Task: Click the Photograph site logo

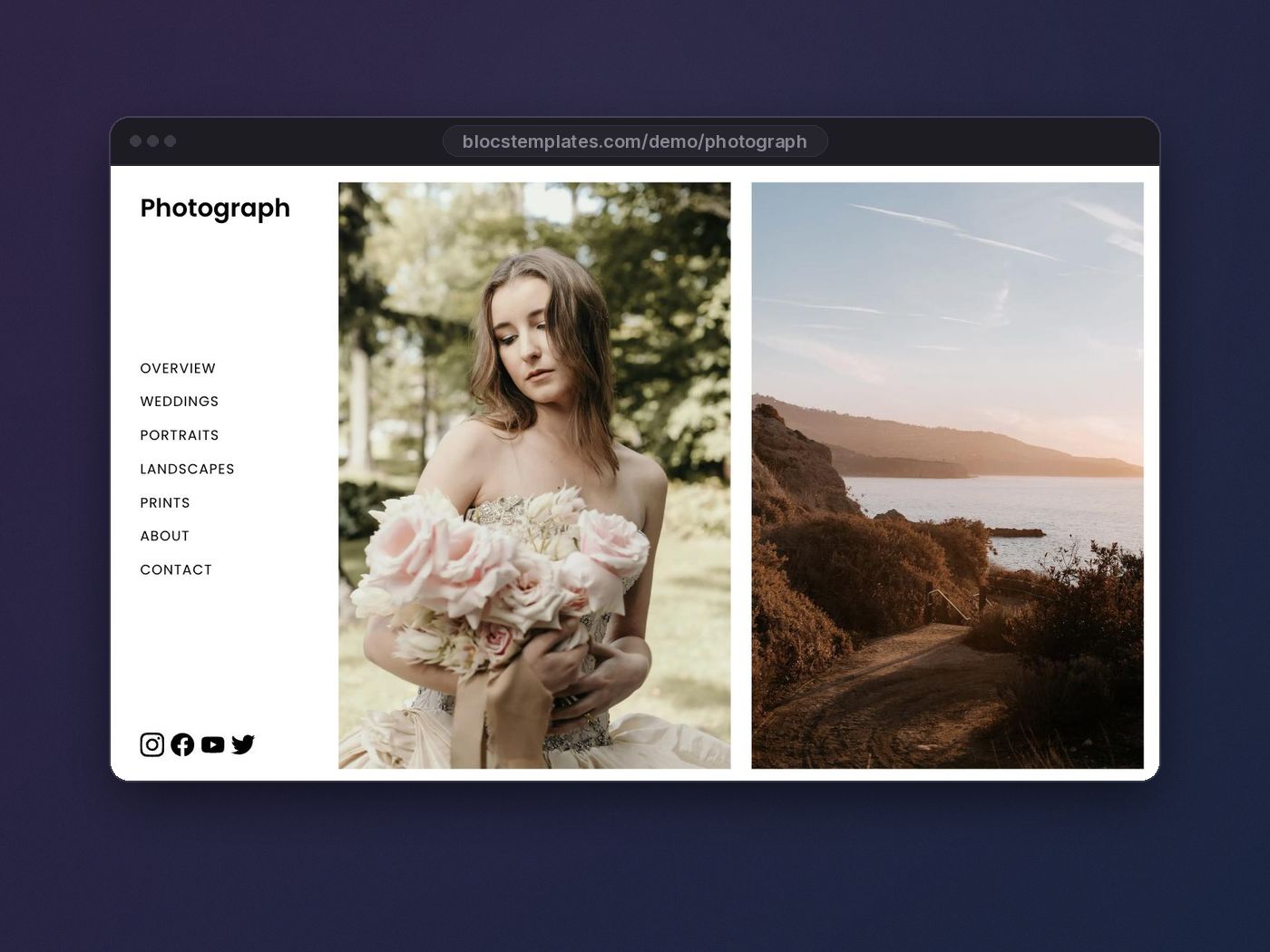Action: (215, 208)
